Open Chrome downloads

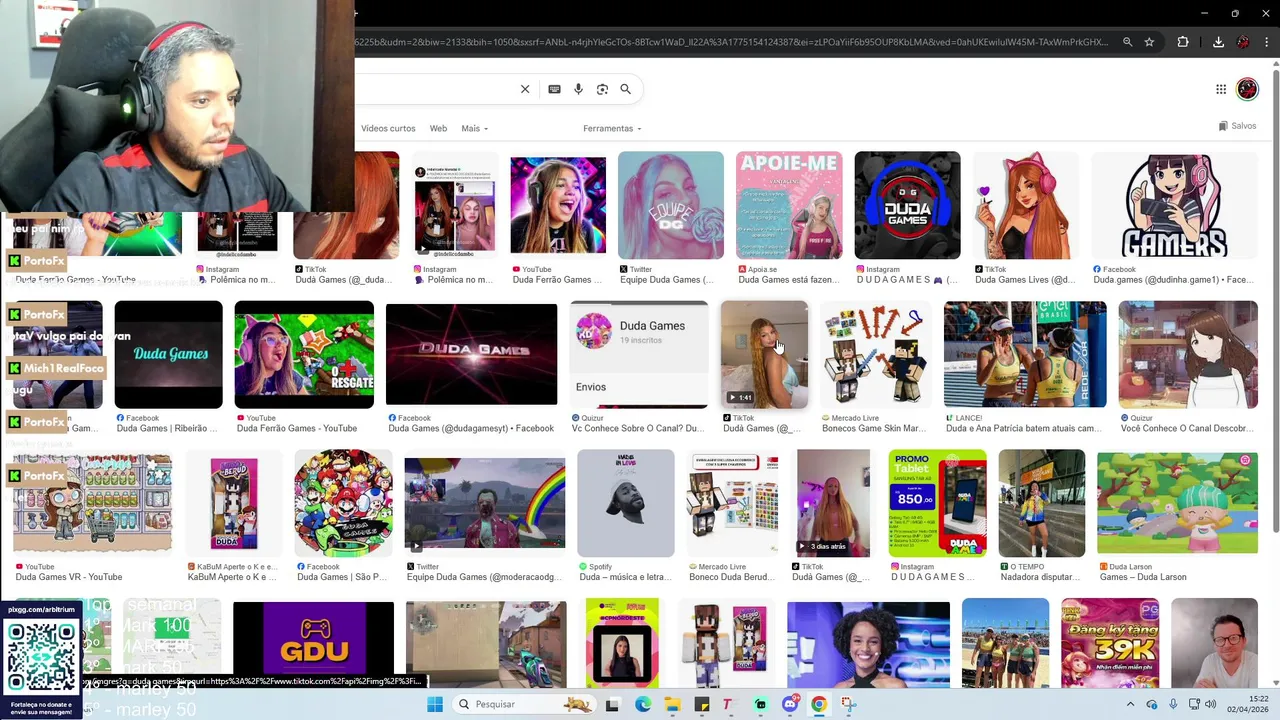pyautogui.click(x=1218, y=42)
